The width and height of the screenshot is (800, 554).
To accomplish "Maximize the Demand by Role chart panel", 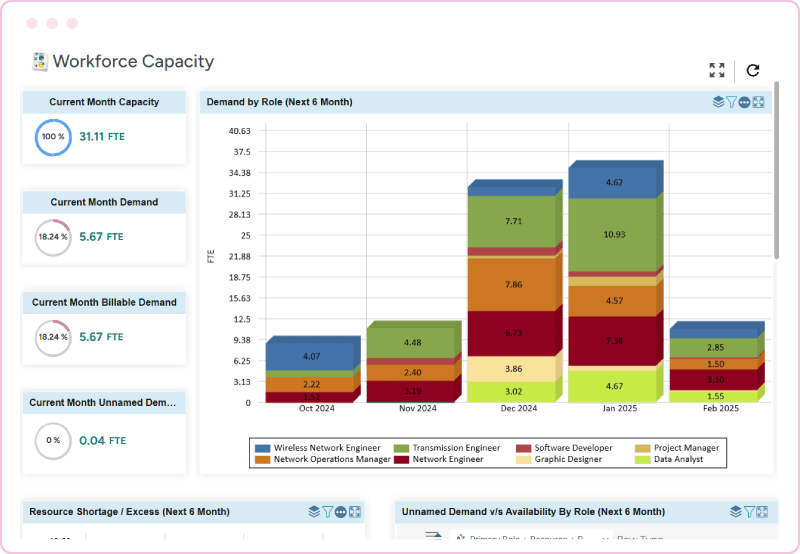I will point(758,102).
